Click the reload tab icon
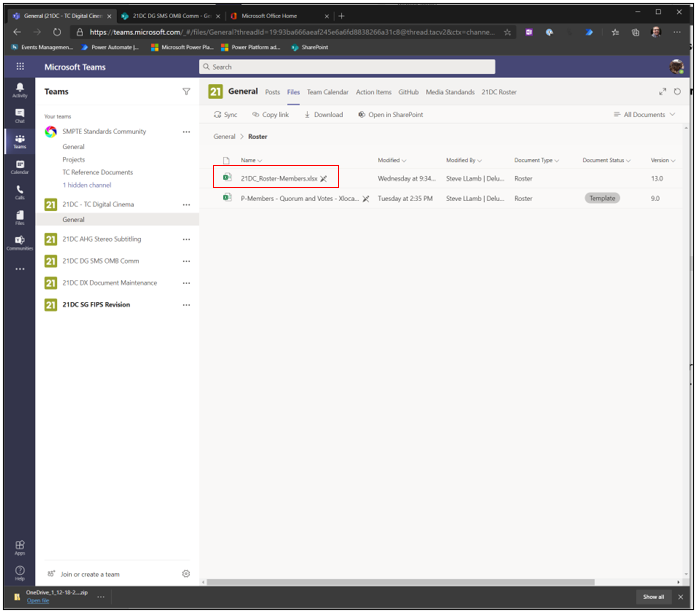The width and height of the screenshot is (700, 616). (x=677, y=92)
